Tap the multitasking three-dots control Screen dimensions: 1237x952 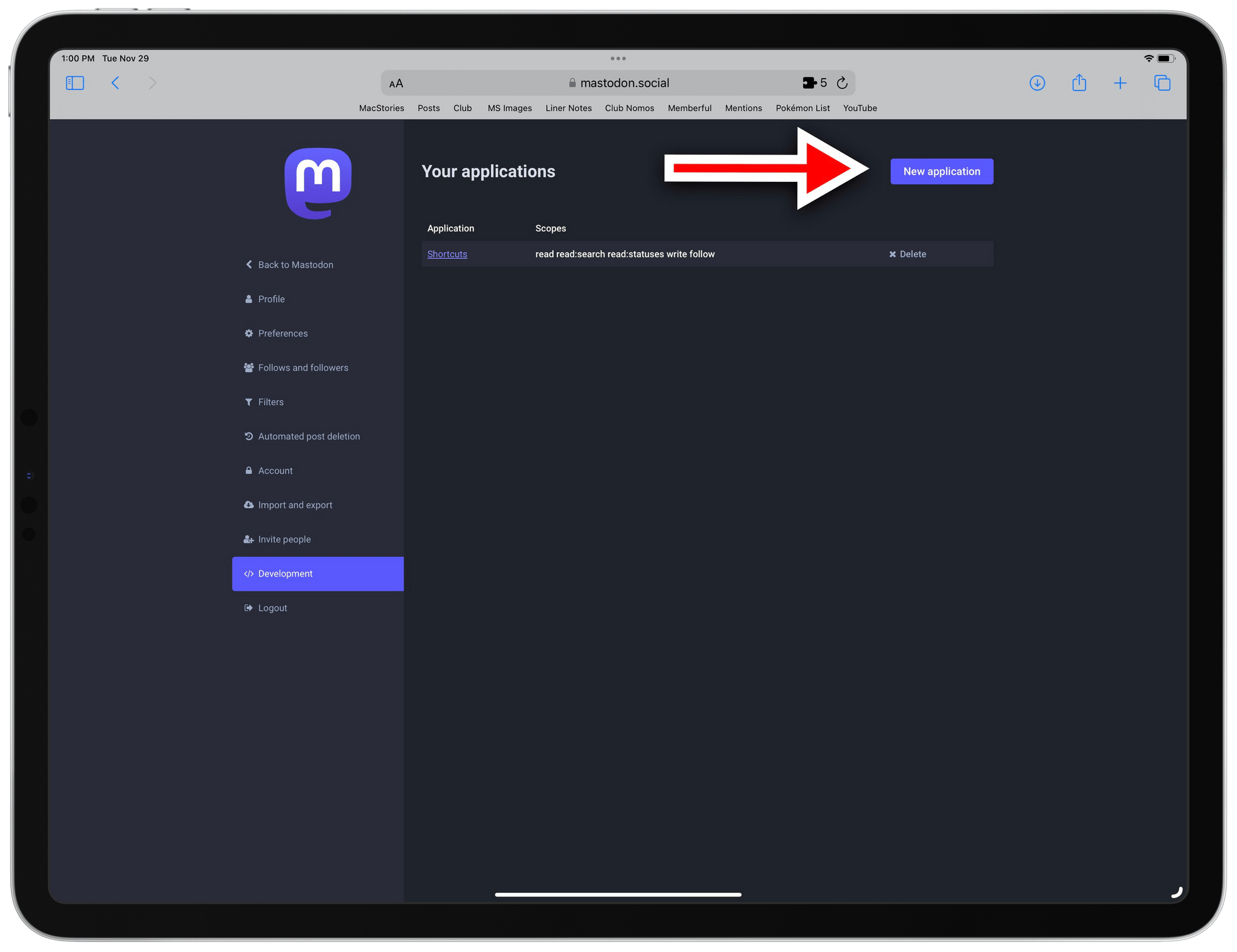[618, 59]
